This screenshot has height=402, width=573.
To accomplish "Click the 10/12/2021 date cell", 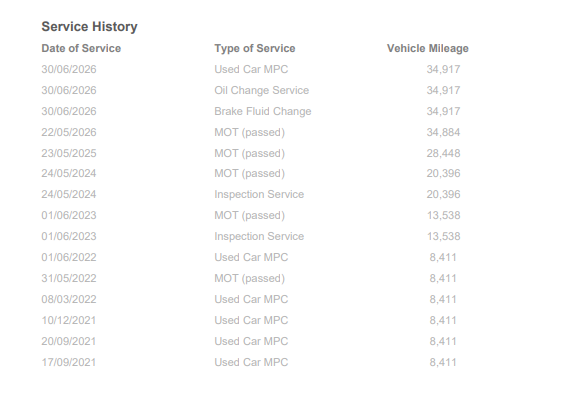I will tap(69, 321).
